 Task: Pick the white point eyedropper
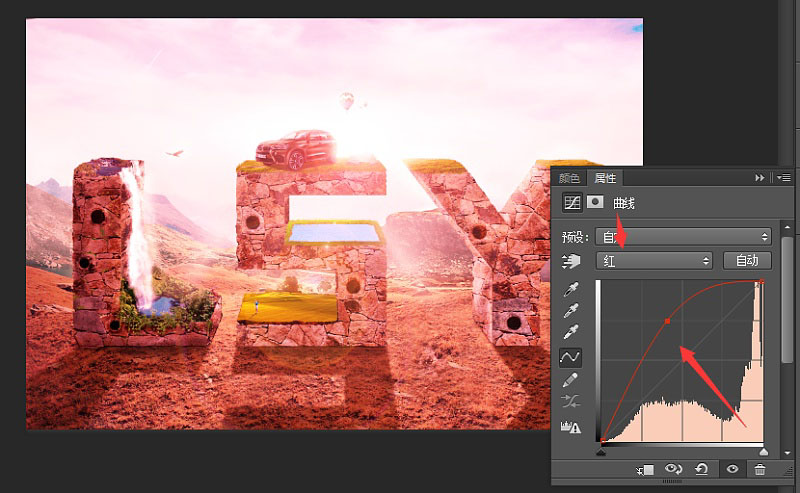click(571, 332)
